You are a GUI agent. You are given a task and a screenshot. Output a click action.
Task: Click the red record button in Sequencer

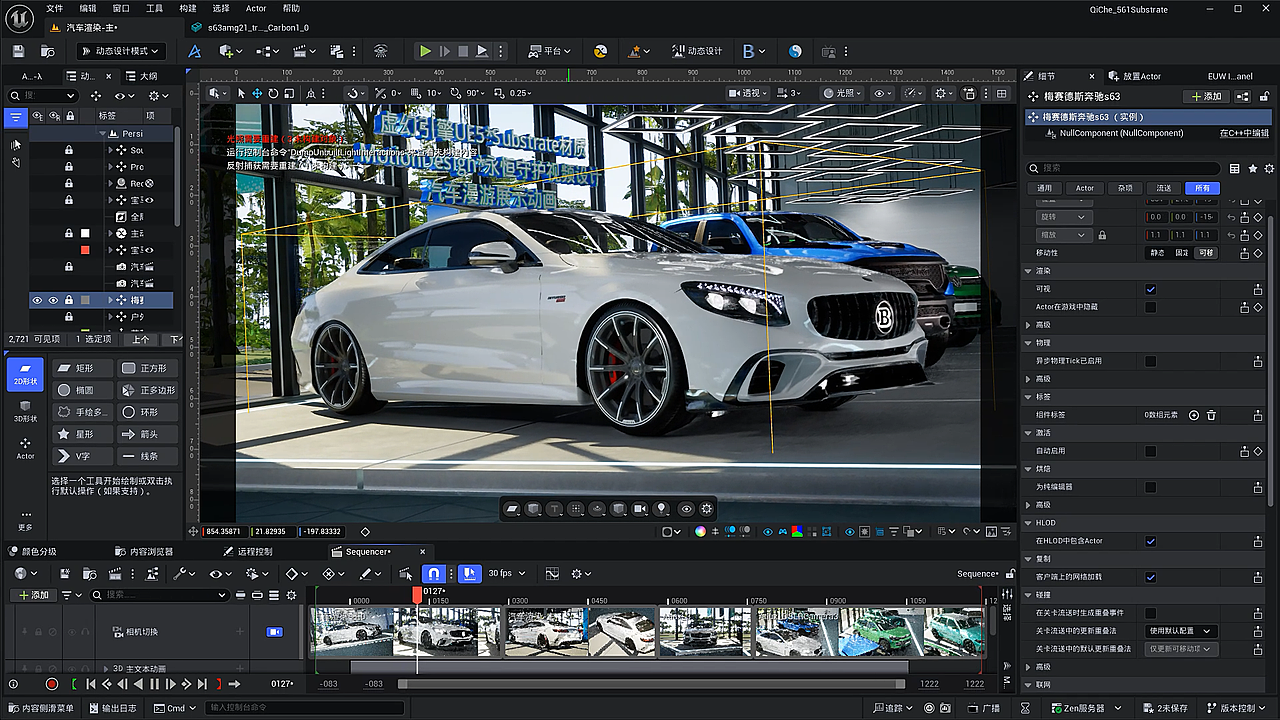click(x=52, y=684)
